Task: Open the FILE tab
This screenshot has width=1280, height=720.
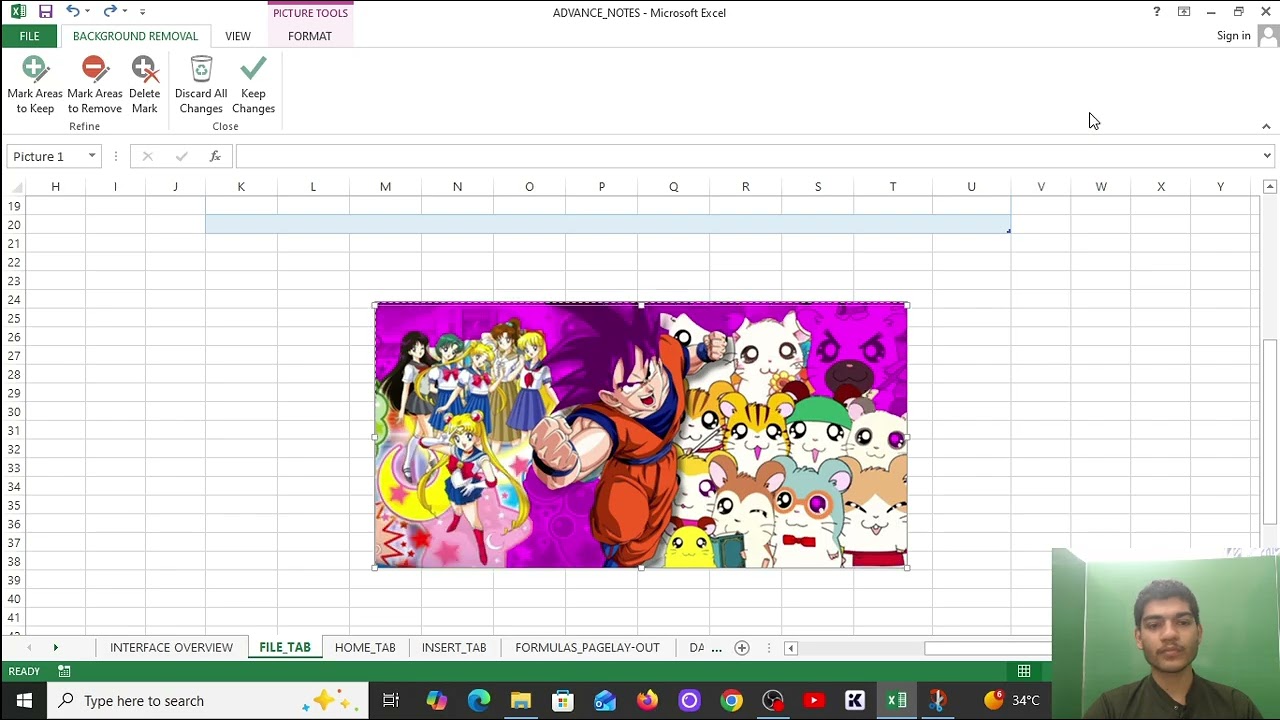Action: coord(29,36)
